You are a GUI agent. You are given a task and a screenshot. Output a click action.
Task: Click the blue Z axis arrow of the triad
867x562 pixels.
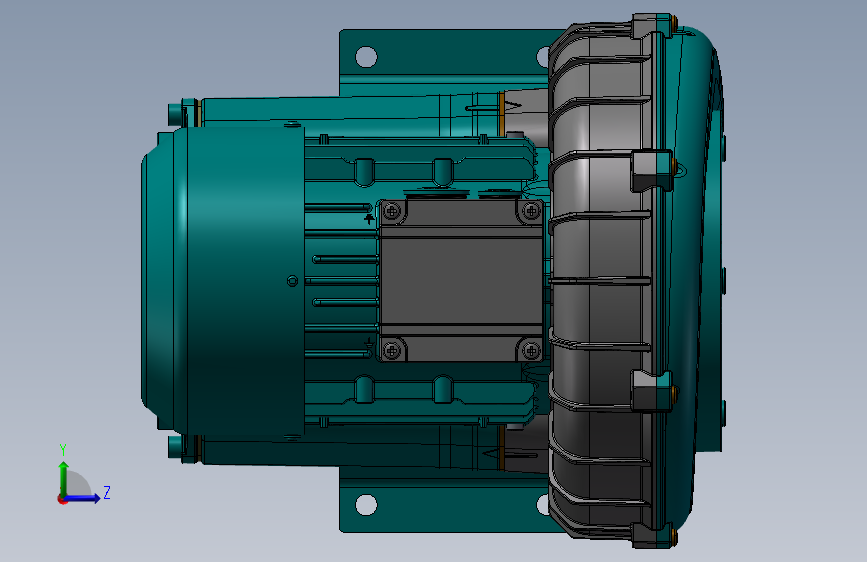pyautogui.click(x=81, y=498)
